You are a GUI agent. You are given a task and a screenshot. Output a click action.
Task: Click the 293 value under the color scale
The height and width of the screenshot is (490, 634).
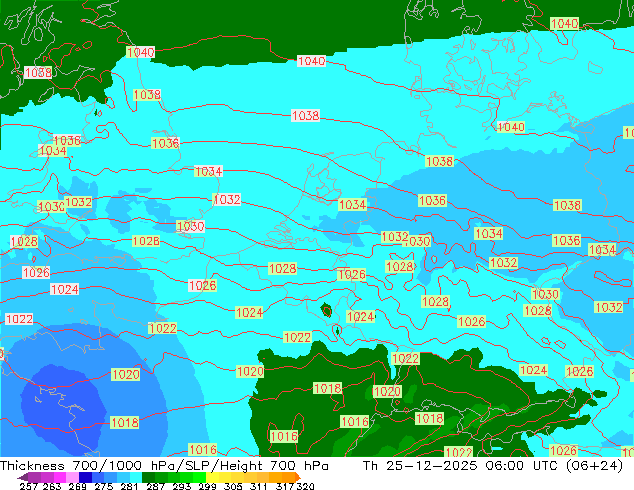182,486
